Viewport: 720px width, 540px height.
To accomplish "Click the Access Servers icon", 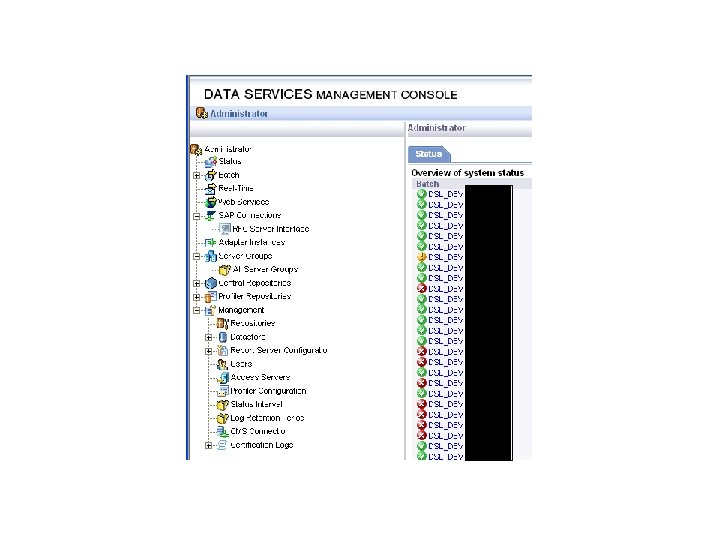I will click(223, 377).
